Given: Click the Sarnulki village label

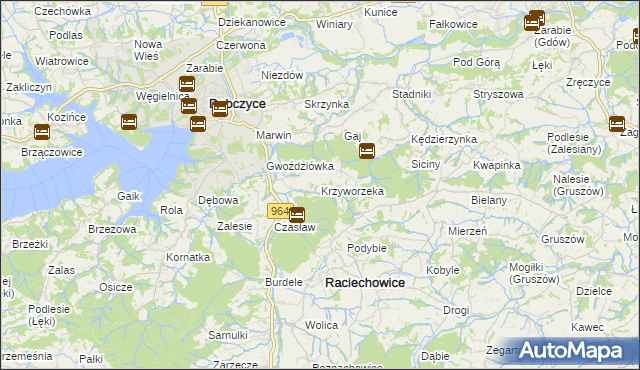Looking at the screenshot, I should (228, 335).
